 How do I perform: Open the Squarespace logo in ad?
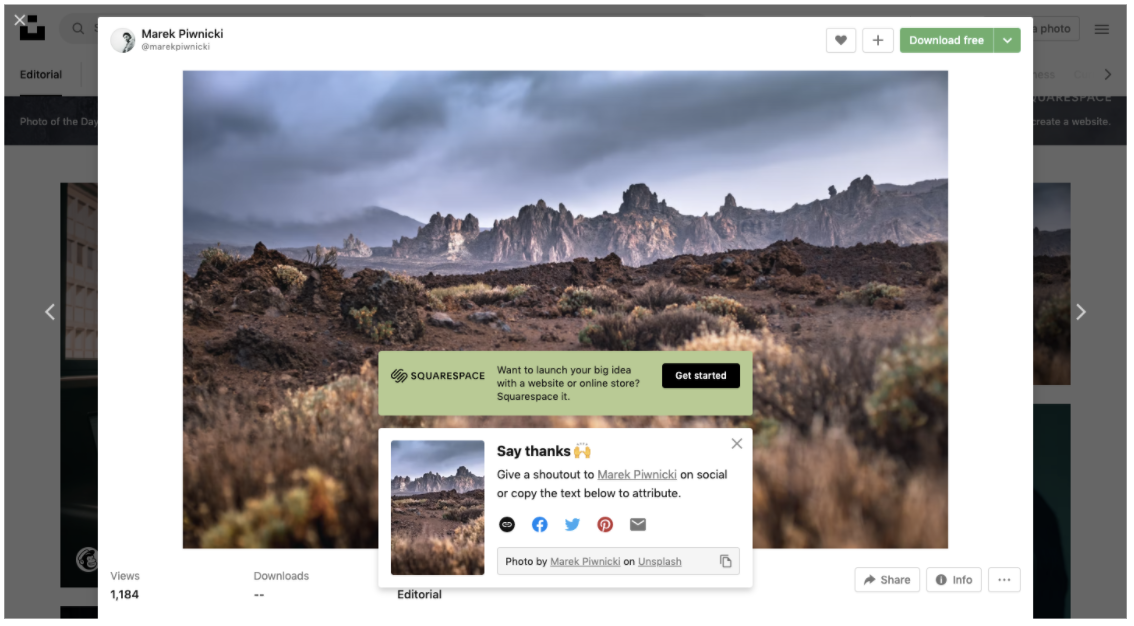pyautogui.click(x=438, y=376)
